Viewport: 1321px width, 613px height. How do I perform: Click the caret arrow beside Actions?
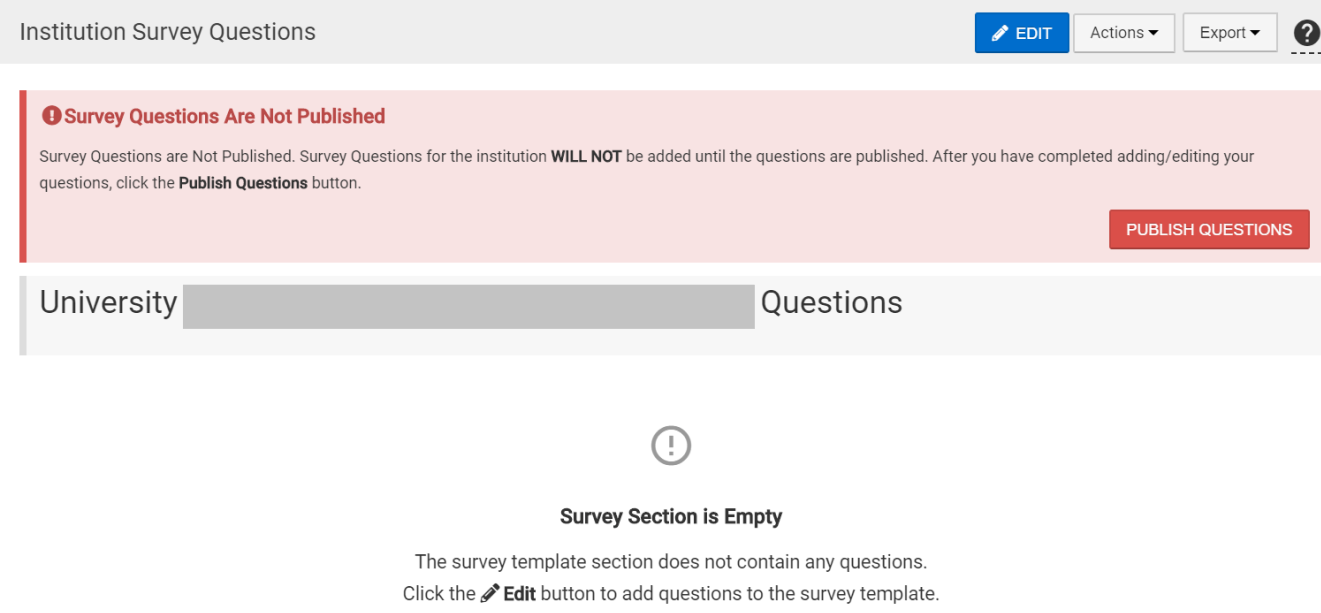tap(1154, 33)
